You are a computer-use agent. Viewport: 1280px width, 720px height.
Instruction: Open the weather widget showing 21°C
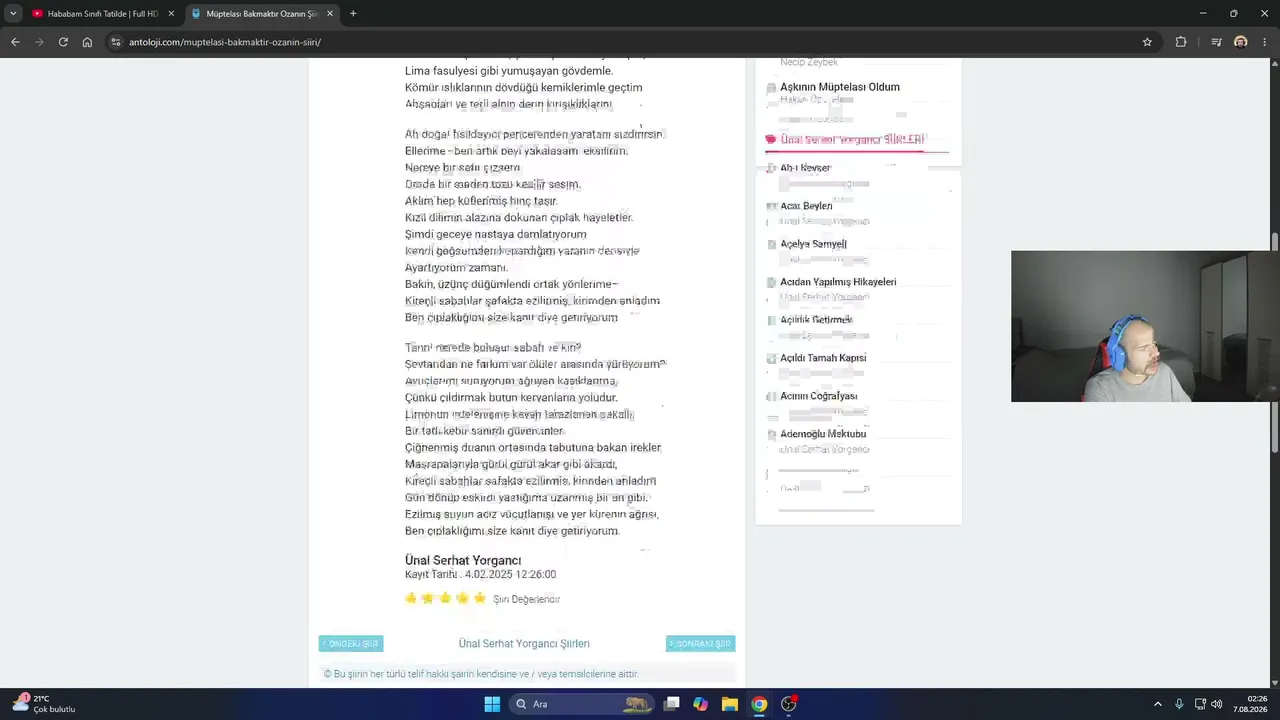[45, 704]
